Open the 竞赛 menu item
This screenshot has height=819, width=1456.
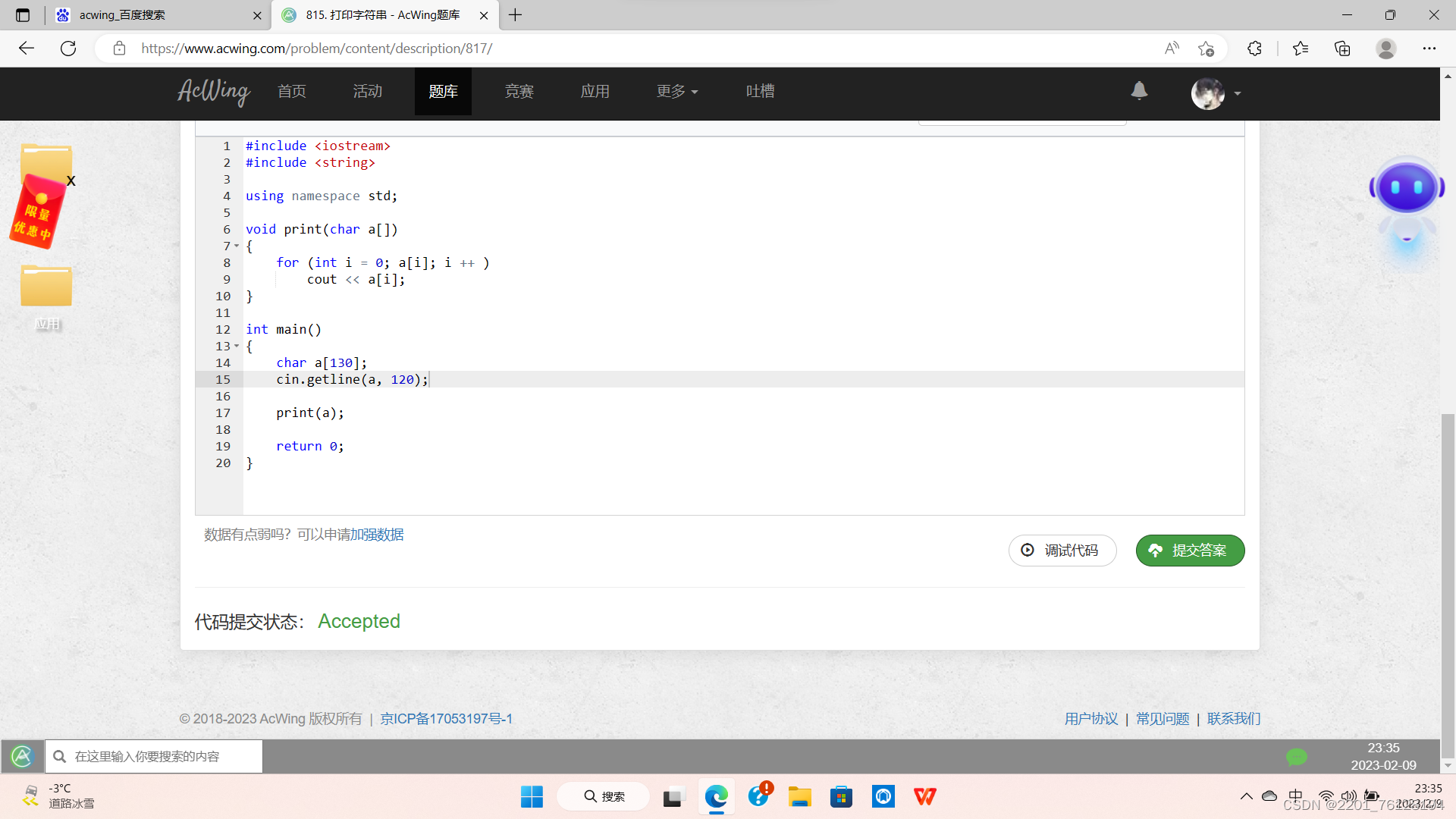click(x=519, y=92)
